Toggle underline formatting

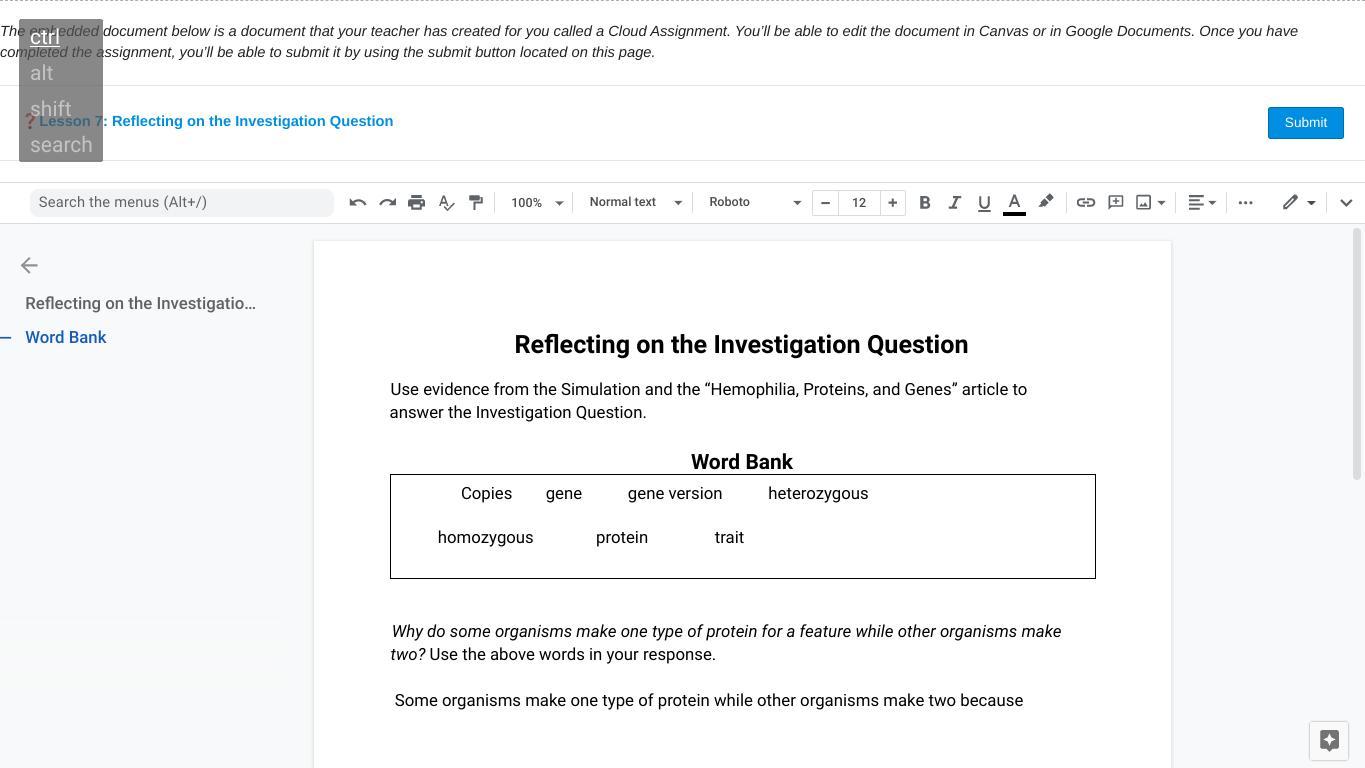click(x=984, y=202)
